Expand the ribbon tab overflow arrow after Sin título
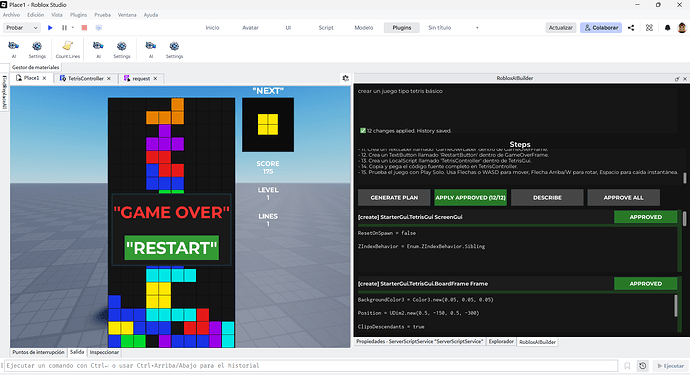The image size is (690, 386). (x=477, y=28)
